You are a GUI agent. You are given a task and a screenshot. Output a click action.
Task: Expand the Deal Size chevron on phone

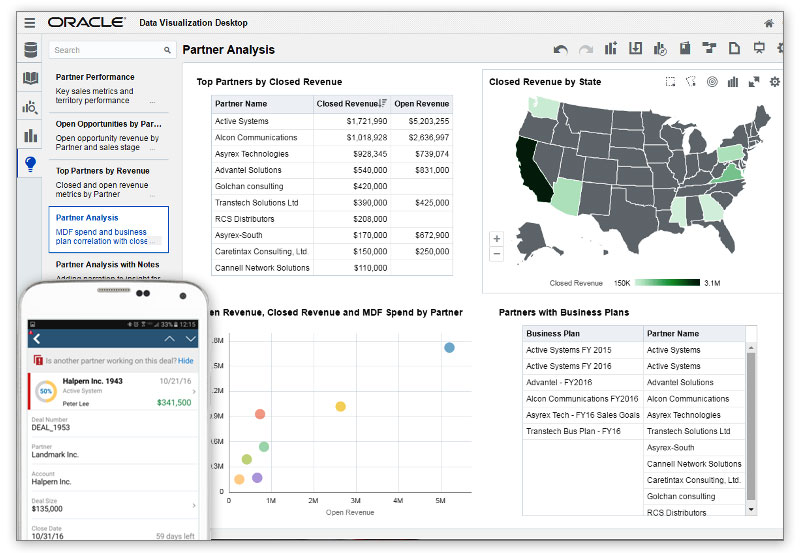coord(194,506)
